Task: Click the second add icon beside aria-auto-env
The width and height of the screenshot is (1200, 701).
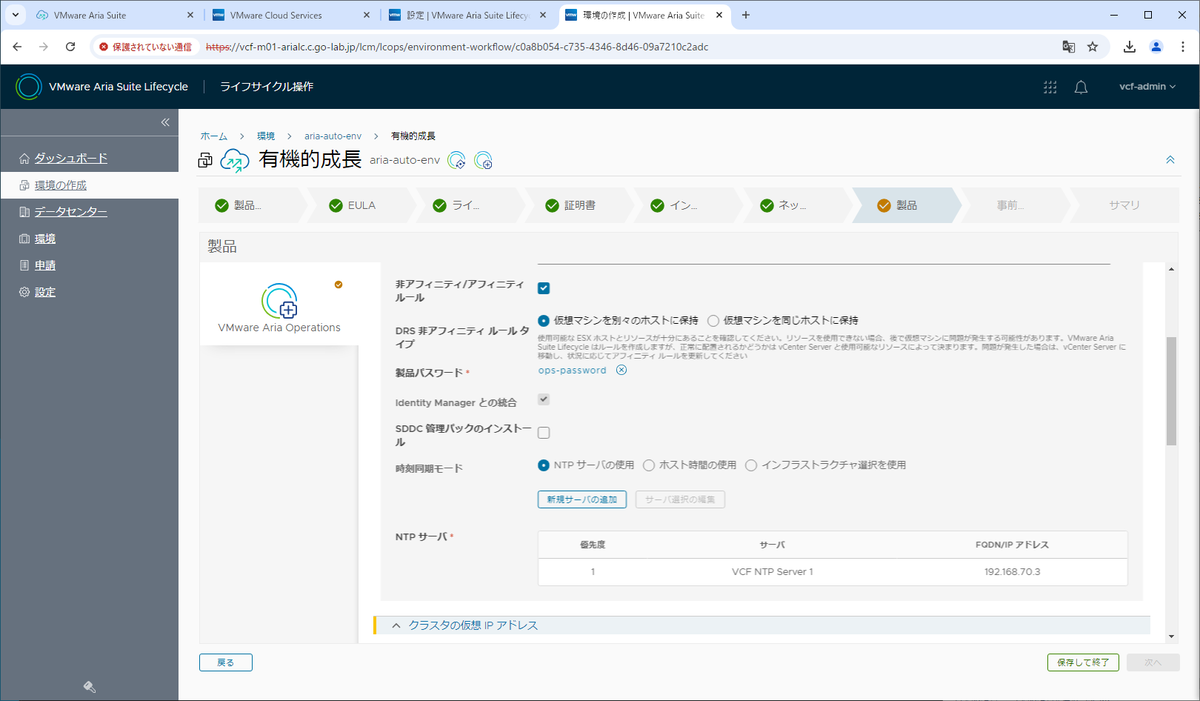Action: pyautogui.click(x=483, y=160)
